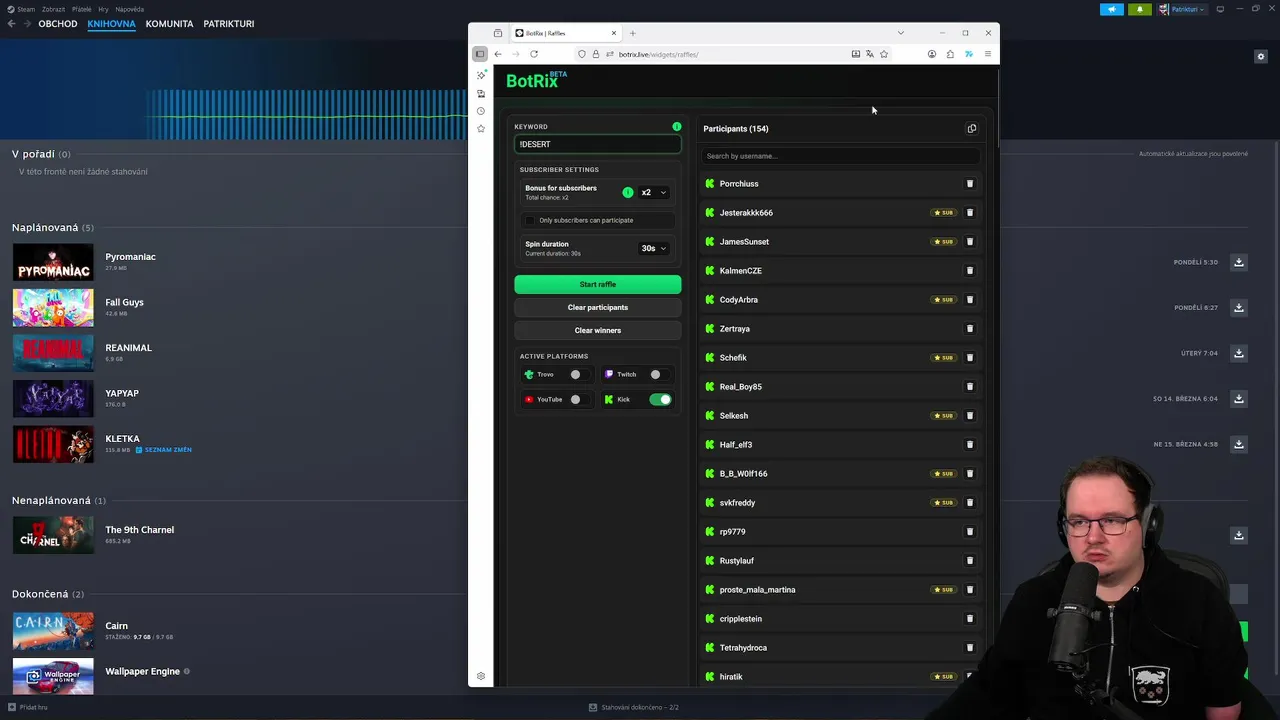Open browser account profile icon
The height and width of the screenshot is (720, 1280).
point(932,54)
